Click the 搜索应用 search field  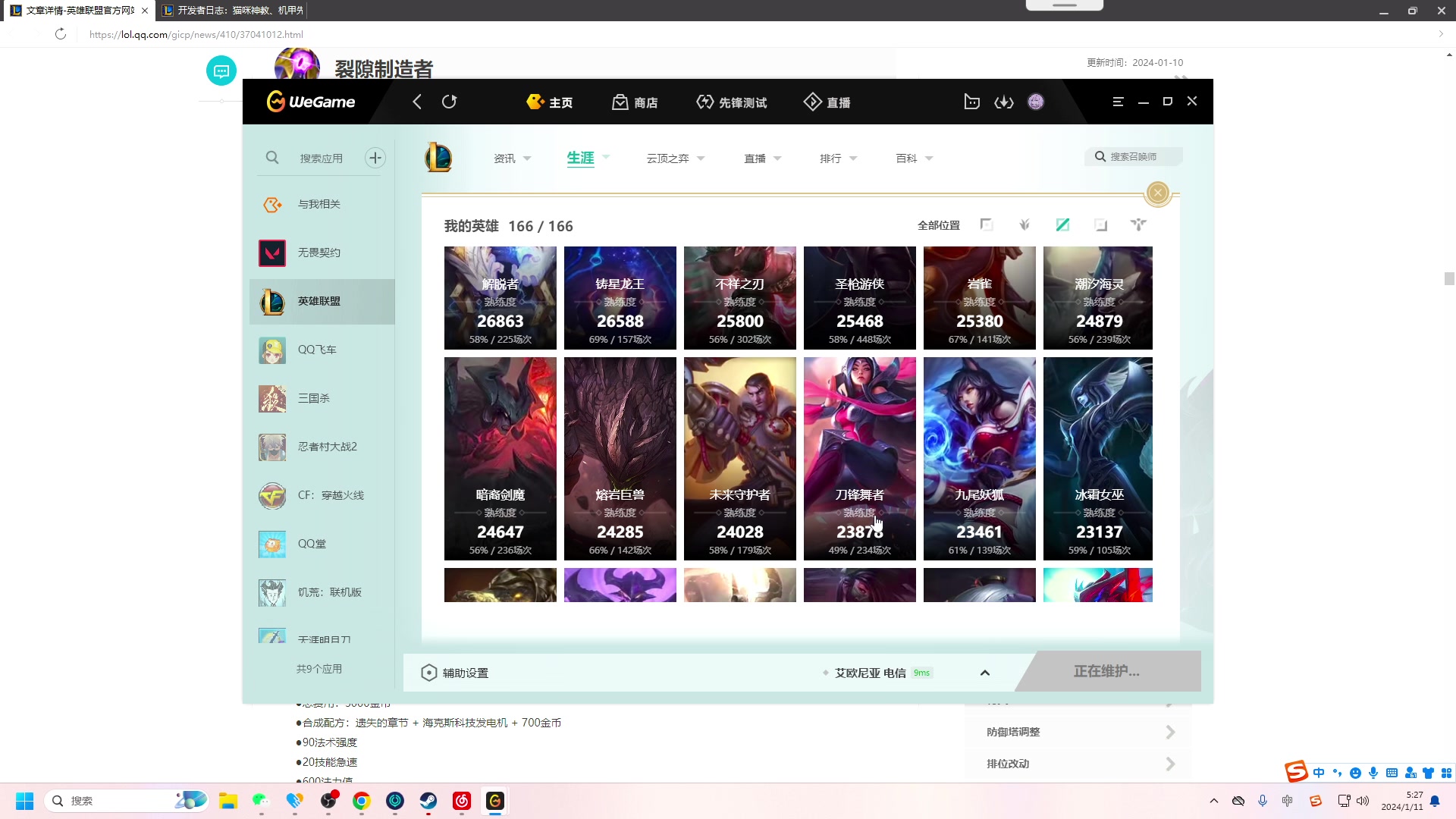click(322, 158)
